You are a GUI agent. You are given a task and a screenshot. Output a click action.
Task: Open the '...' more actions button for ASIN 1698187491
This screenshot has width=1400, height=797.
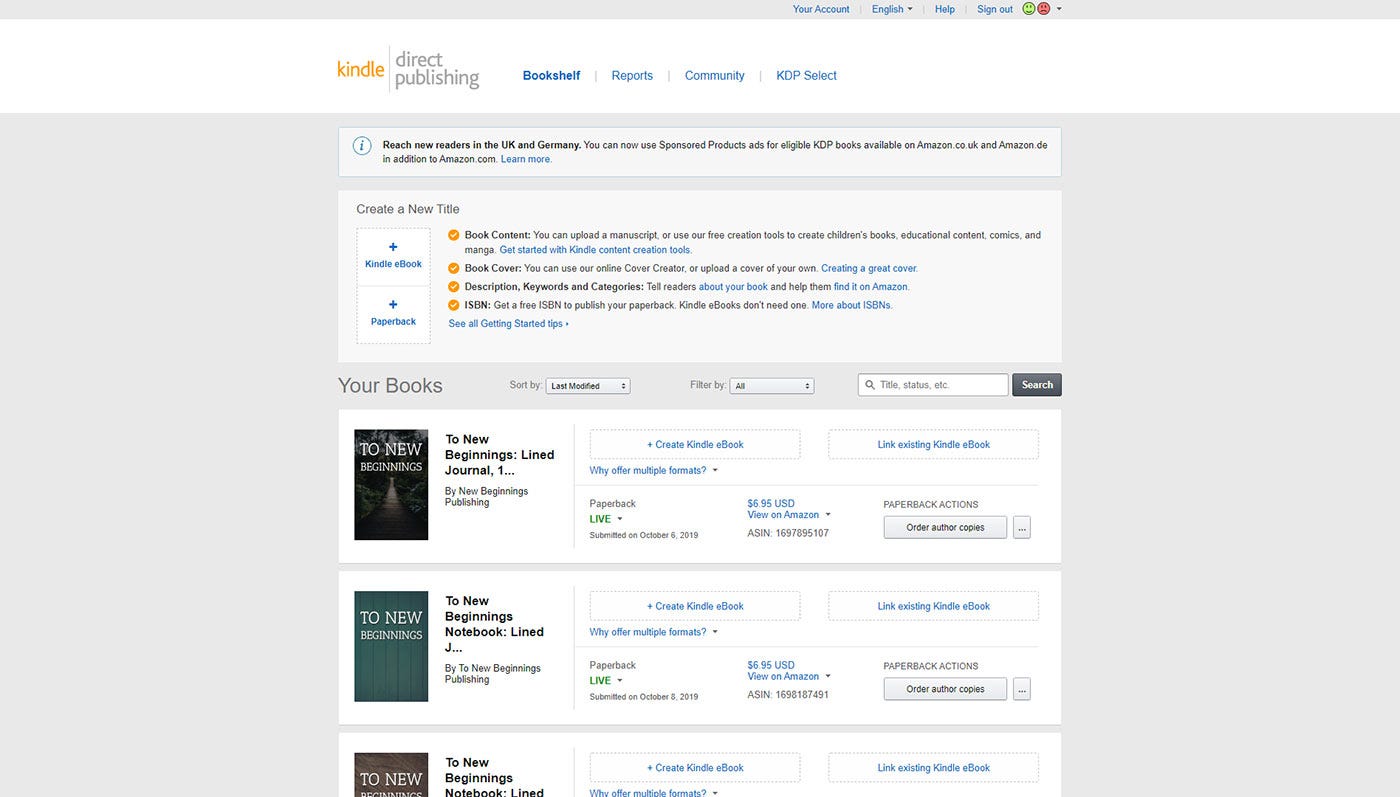(1021, 689)
